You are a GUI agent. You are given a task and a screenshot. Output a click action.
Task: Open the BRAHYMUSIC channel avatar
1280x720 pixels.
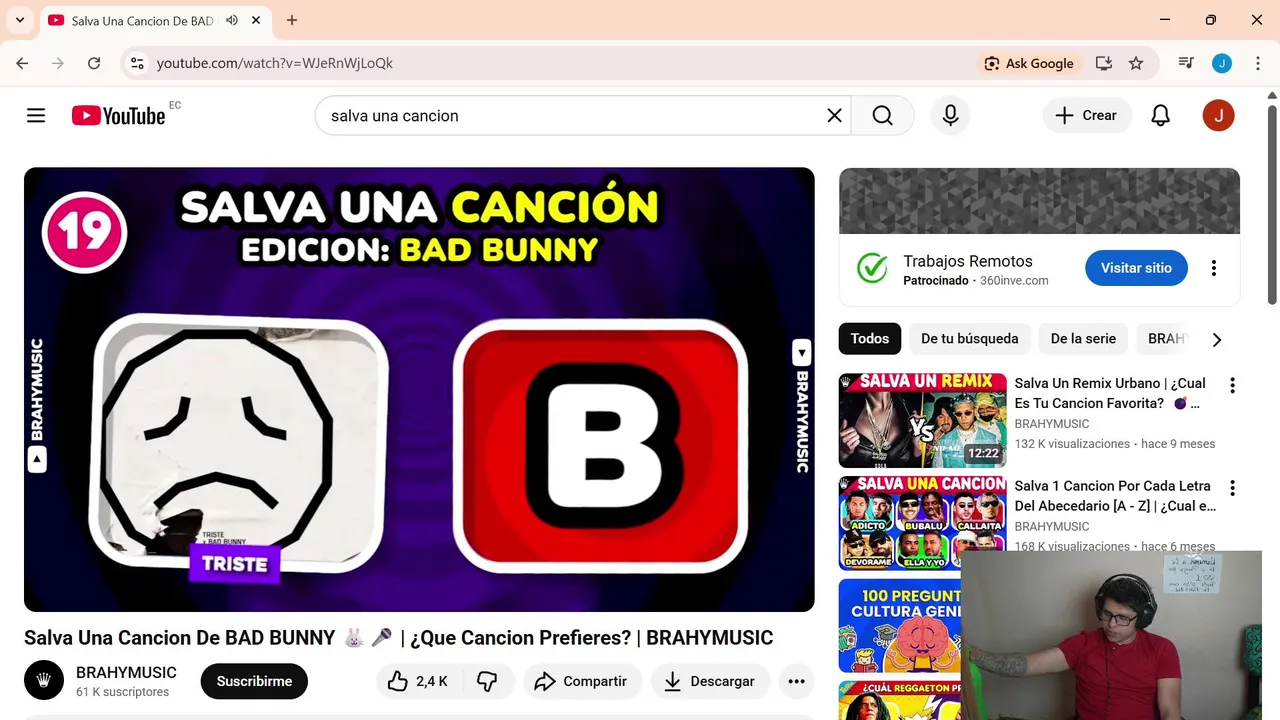pos(44,680)
